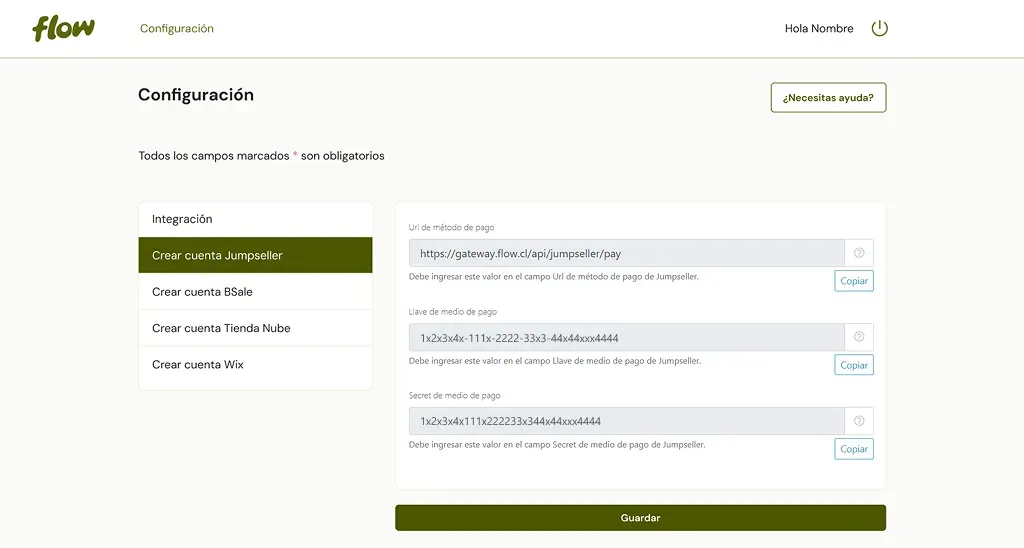Click help icon beside Llave de medio de pago
The height and width of the screenshot is (548, 1024).
tap(859, 337)
